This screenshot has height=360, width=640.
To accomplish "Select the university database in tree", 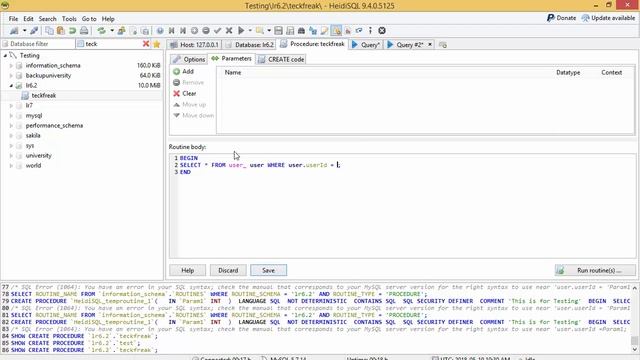I will tap(38, 156).
